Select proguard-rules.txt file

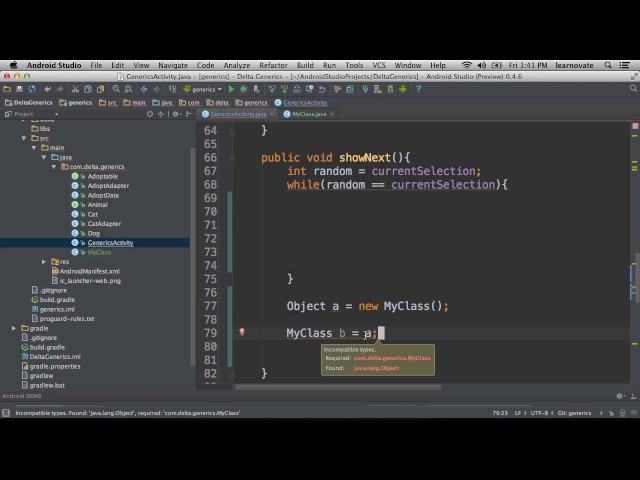[67, 319]
